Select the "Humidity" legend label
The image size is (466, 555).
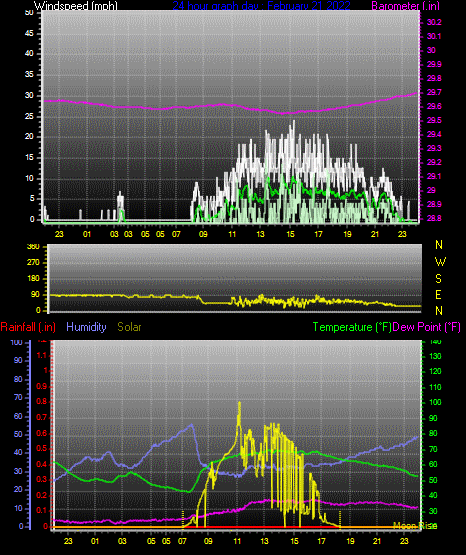[x=86, y=327]
